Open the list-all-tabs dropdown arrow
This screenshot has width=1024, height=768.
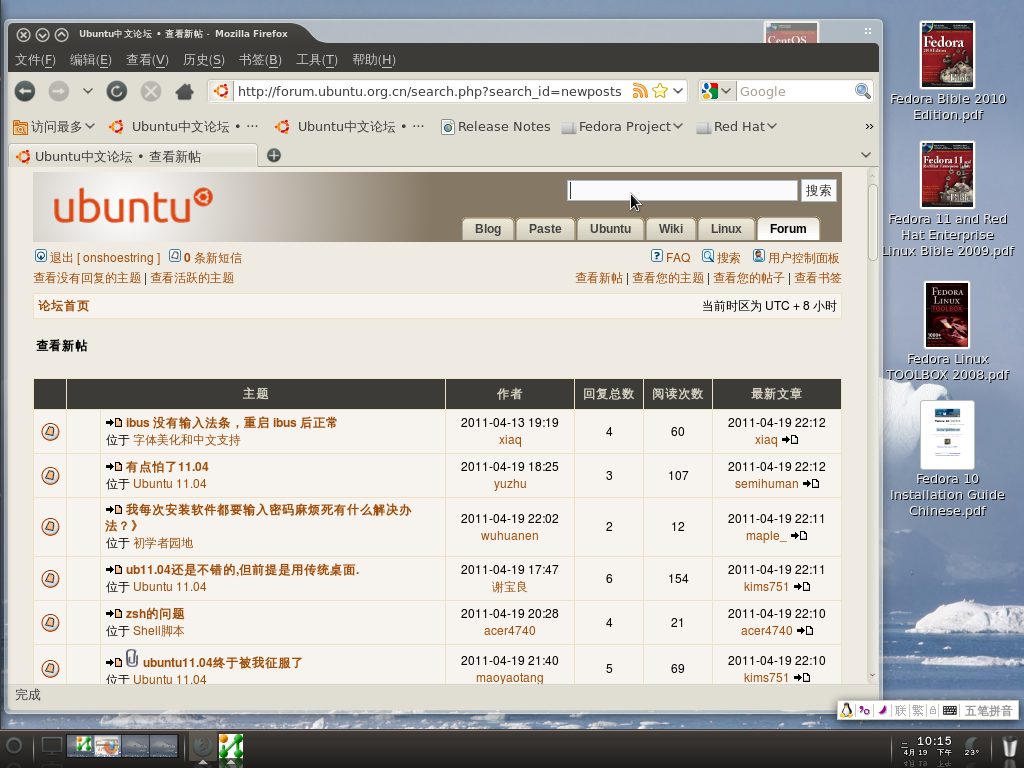[866, 155]
